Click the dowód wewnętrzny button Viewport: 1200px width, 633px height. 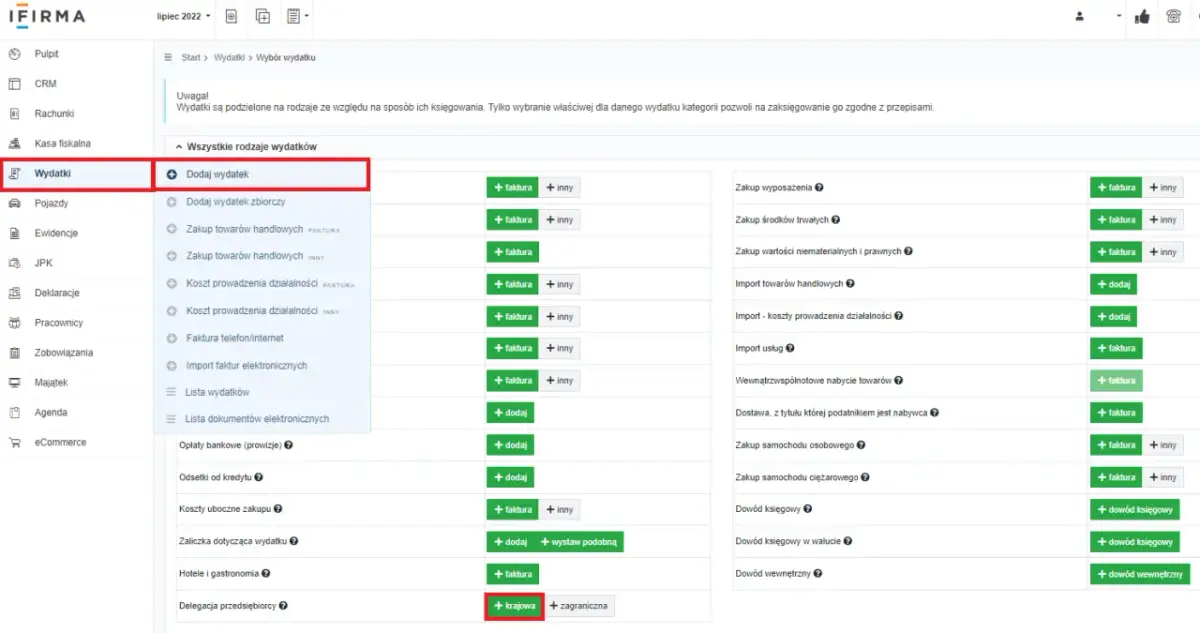pos(1139,574)
